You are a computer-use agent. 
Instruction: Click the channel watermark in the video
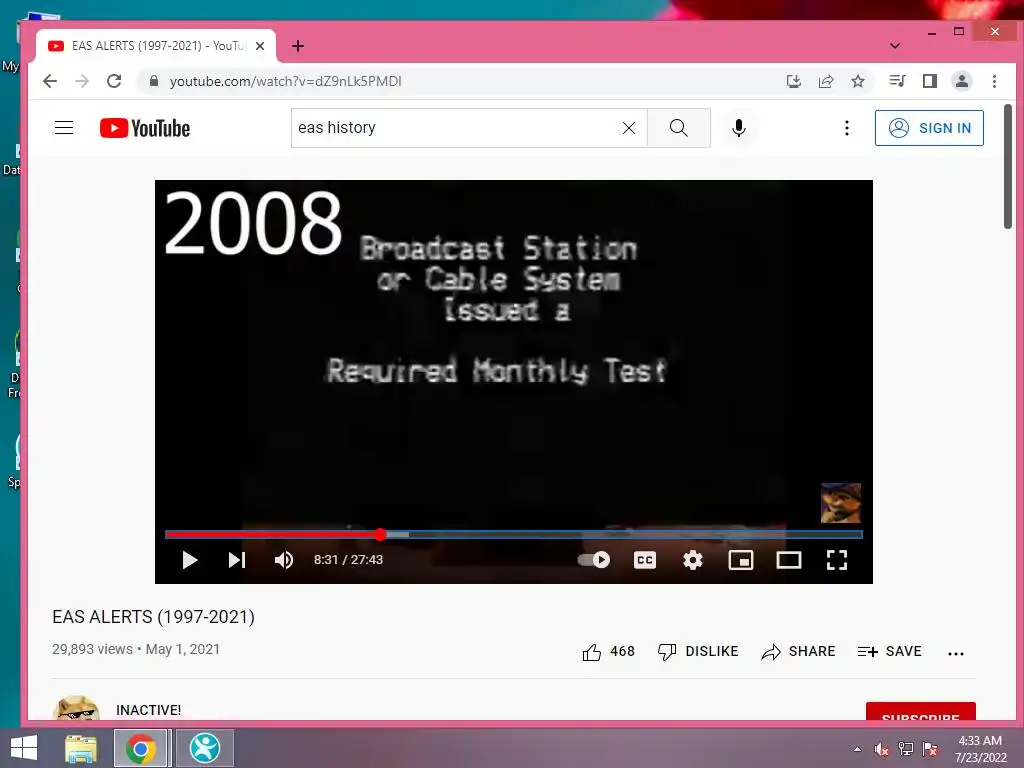coord(840,503)
